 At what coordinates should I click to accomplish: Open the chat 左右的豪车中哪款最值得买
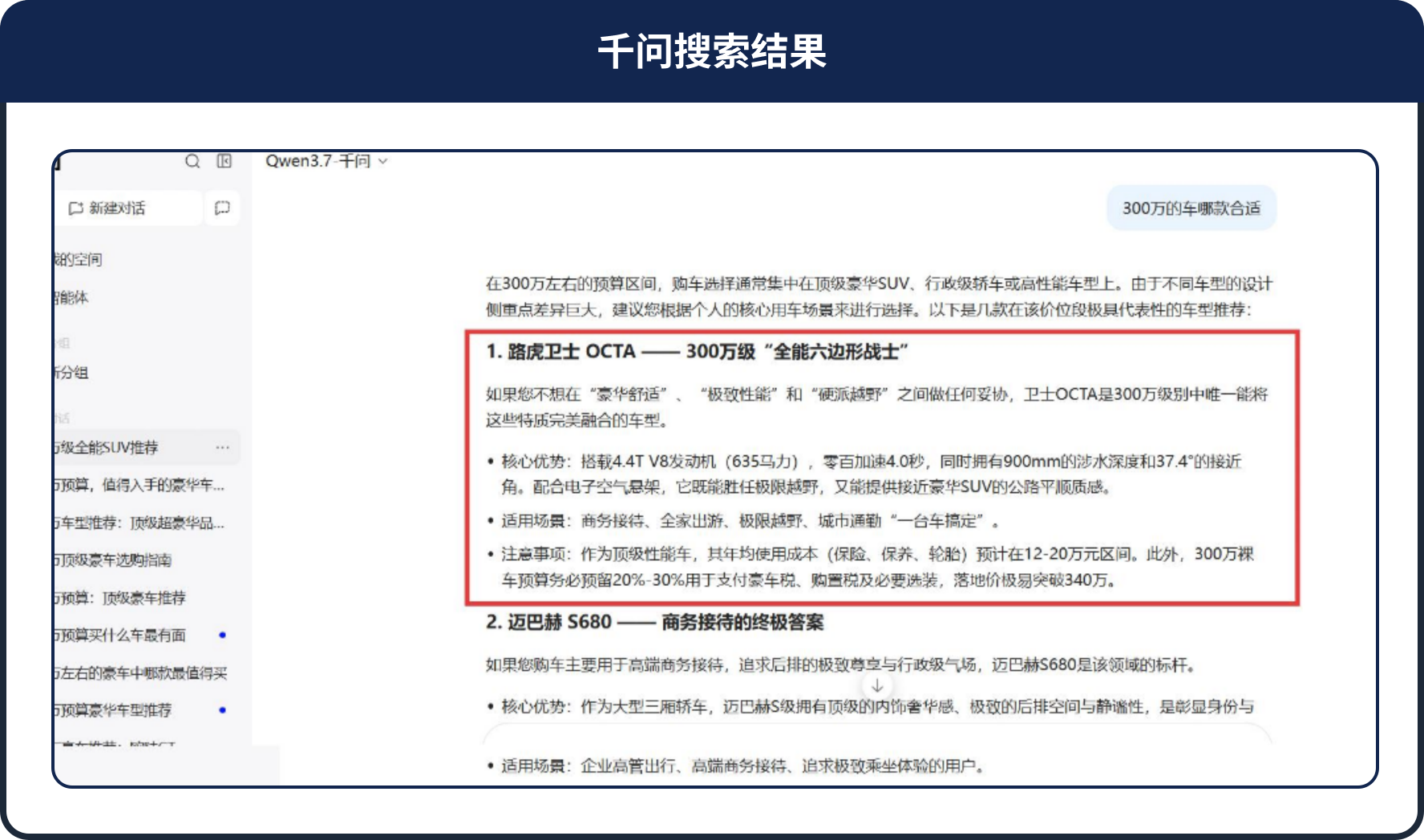click(141, 673)
